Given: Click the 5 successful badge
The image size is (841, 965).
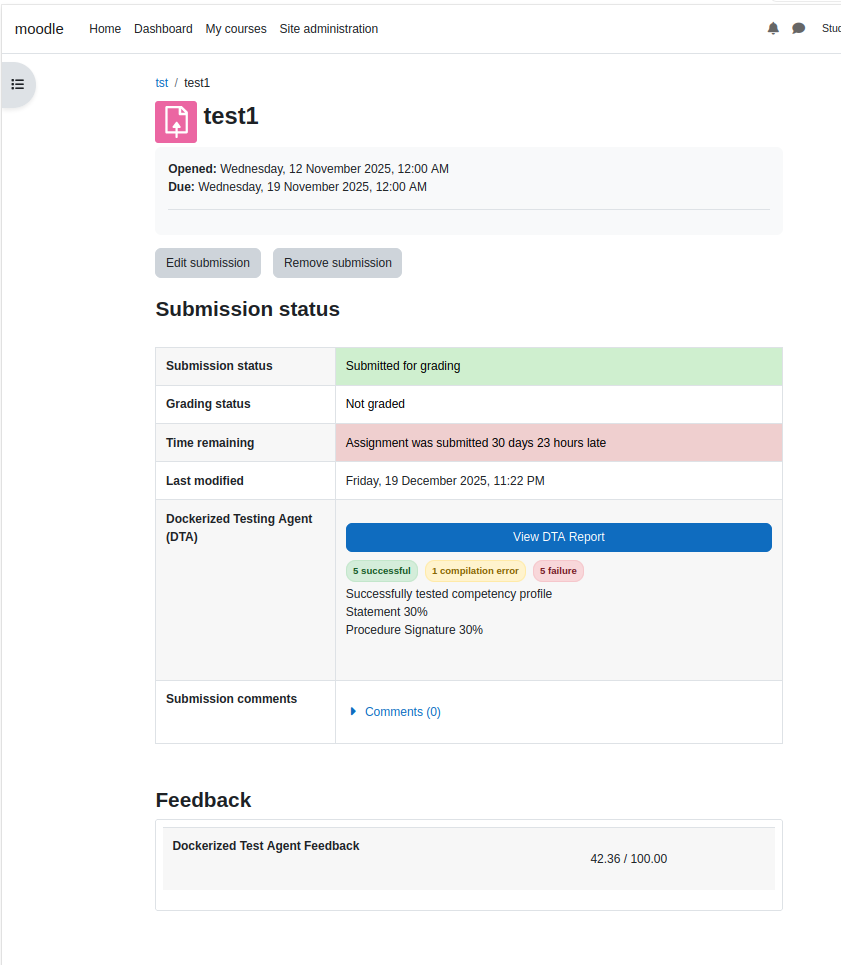Looking at the screenshot, I should tap(381, 571).
